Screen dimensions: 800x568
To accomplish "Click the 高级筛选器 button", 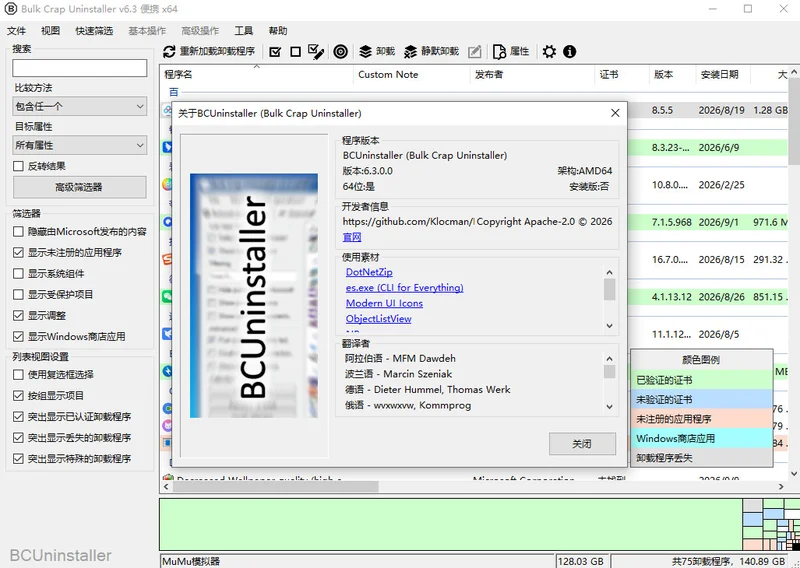I will click(x=80, y=187).
